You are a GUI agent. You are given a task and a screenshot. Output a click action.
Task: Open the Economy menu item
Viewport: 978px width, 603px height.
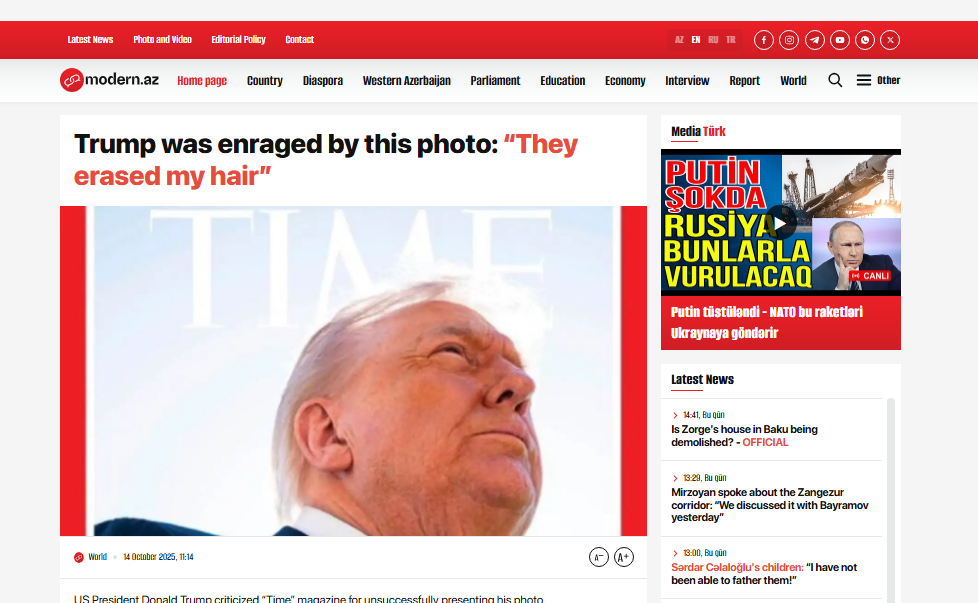[625, 80]
